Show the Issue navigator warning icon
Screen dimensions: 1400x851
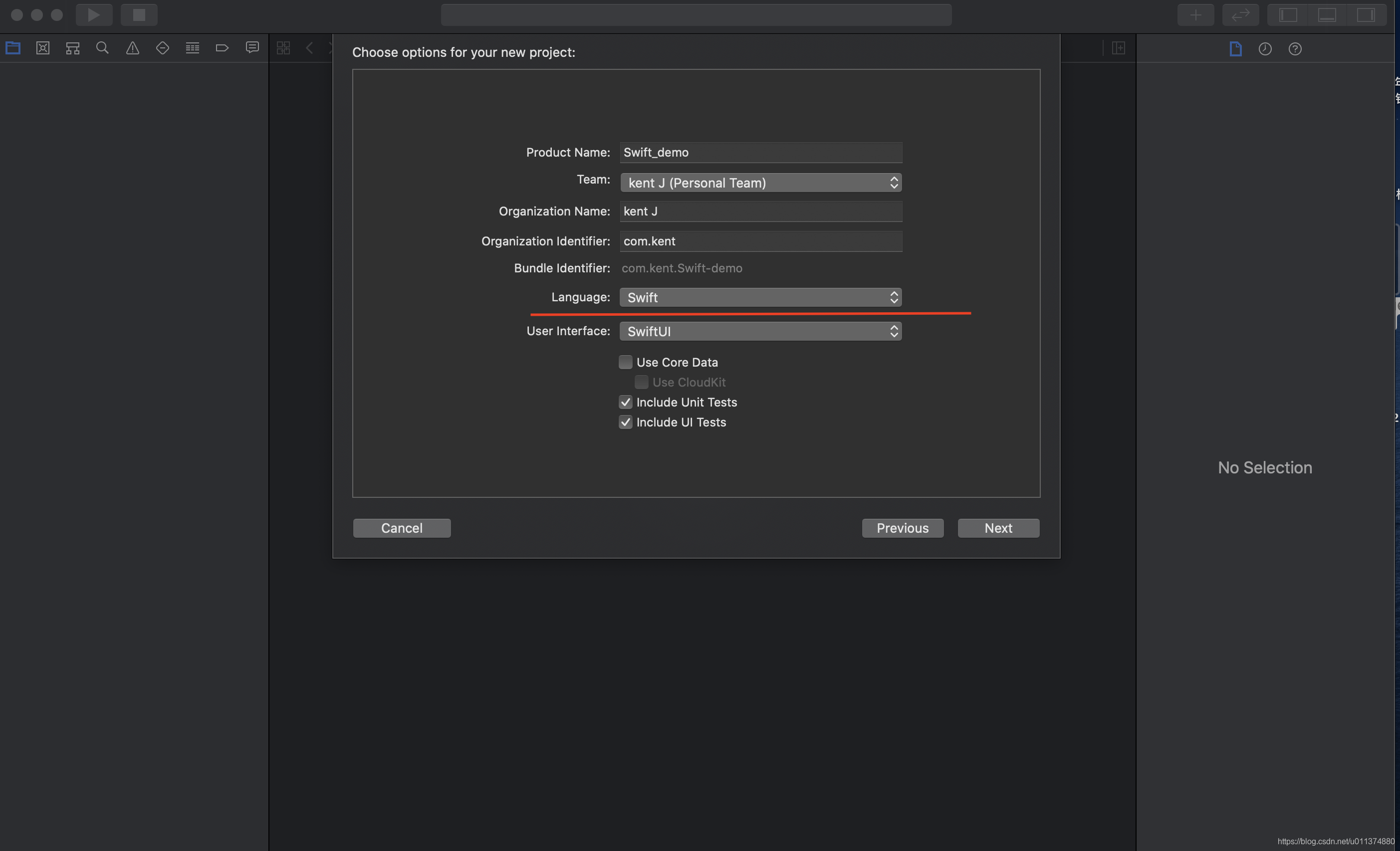click(x=132, y=48)
